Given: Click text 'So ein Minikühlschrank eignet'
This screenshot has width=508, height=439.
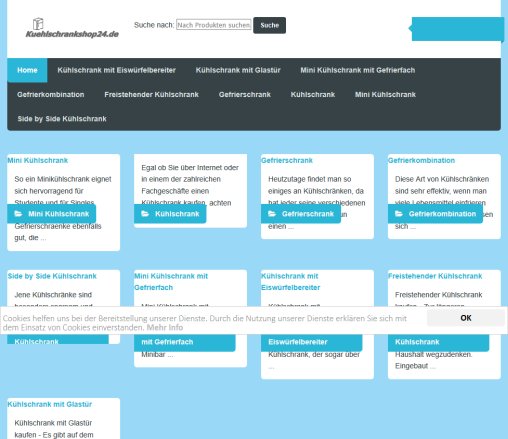Looking at the screenshot, I should pyautogui.click(x=63, y=179).
